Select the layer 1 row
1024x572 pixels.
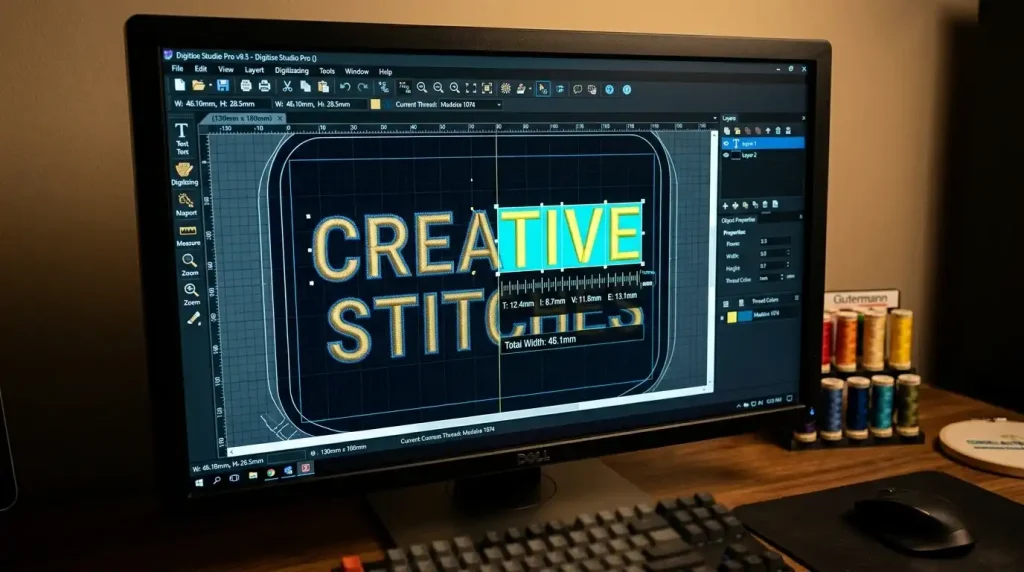click(x=763, y=143)
